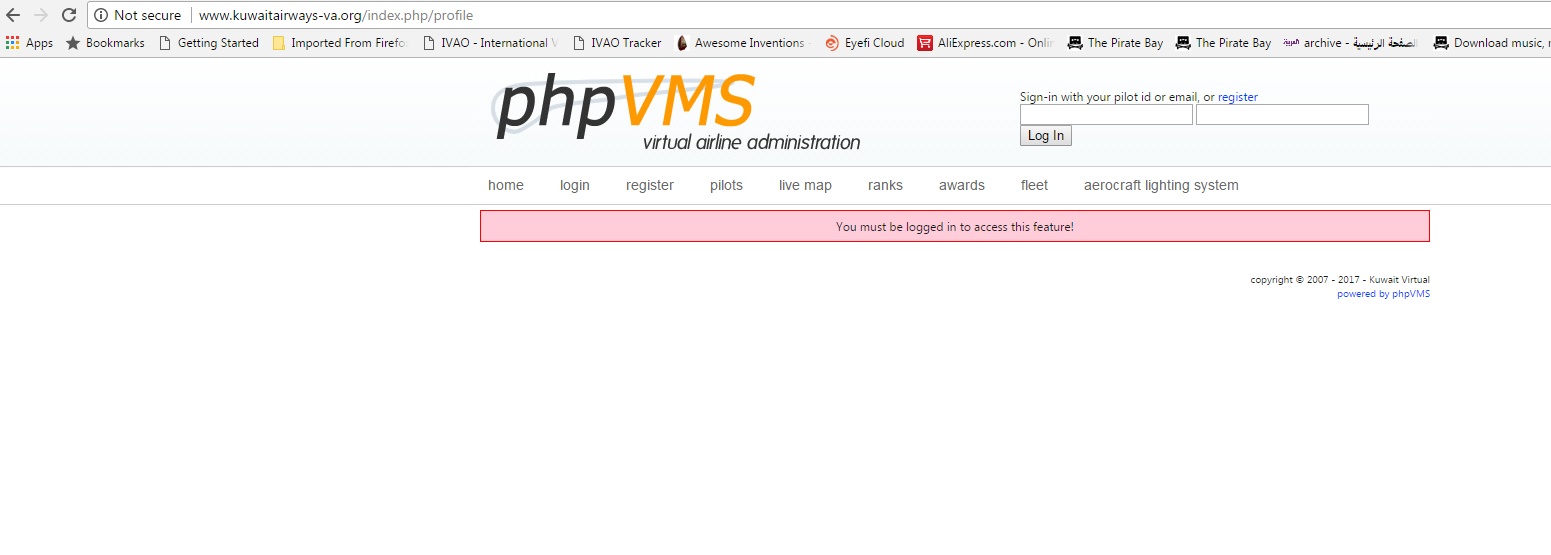
Task: Open the Eyefi Cloud bookmark
Action: pos(864,43)
